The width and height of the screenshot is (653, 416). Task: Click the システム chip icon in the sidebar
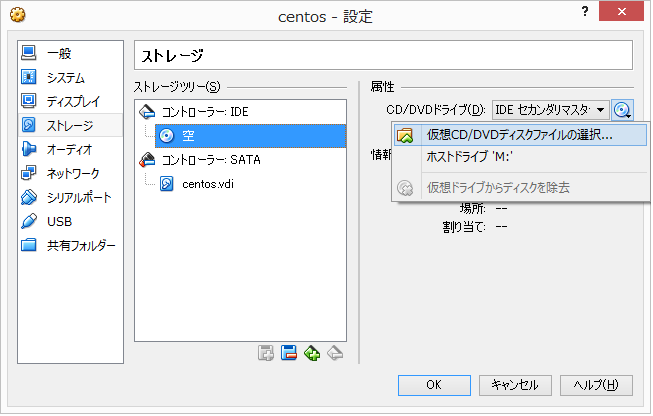29,77
